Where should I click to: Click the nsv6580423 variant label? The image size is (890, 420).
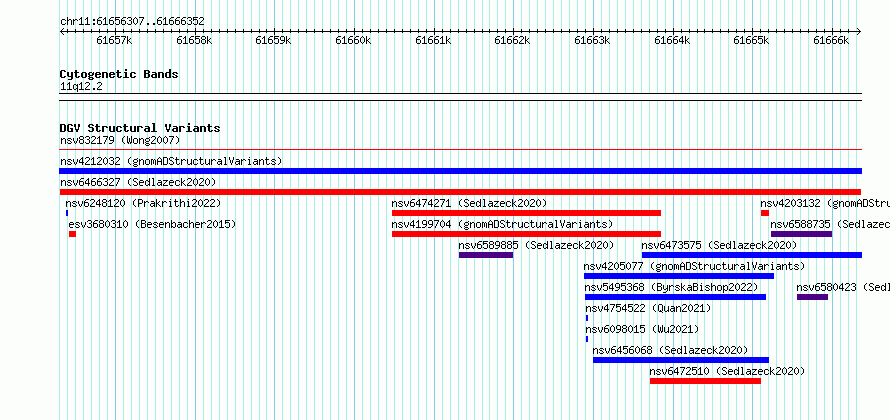point(843,287)
